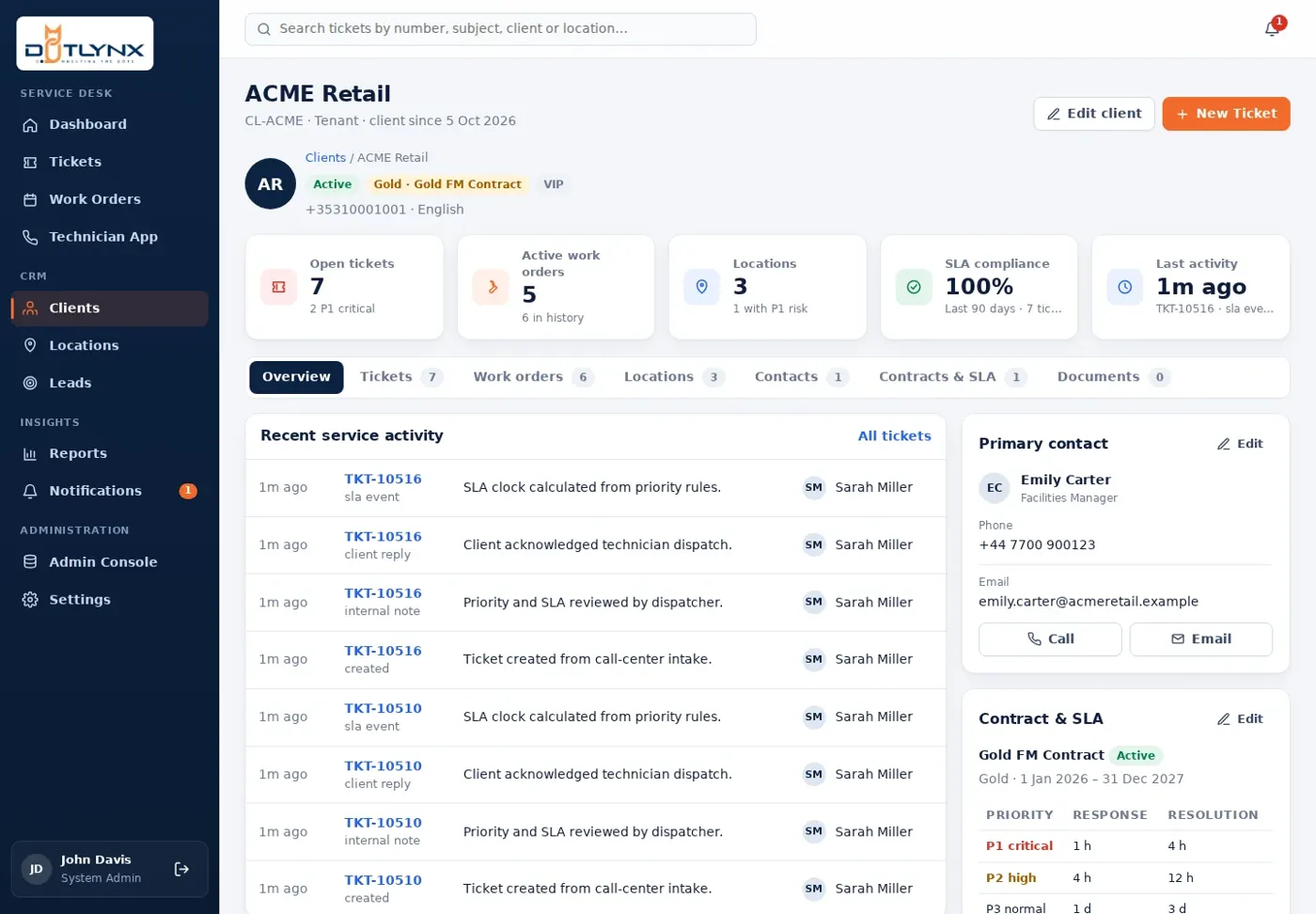Open Locations in the sidebar
The width and height of the screenshot is (1316, 914).
[x=109, y=346]
